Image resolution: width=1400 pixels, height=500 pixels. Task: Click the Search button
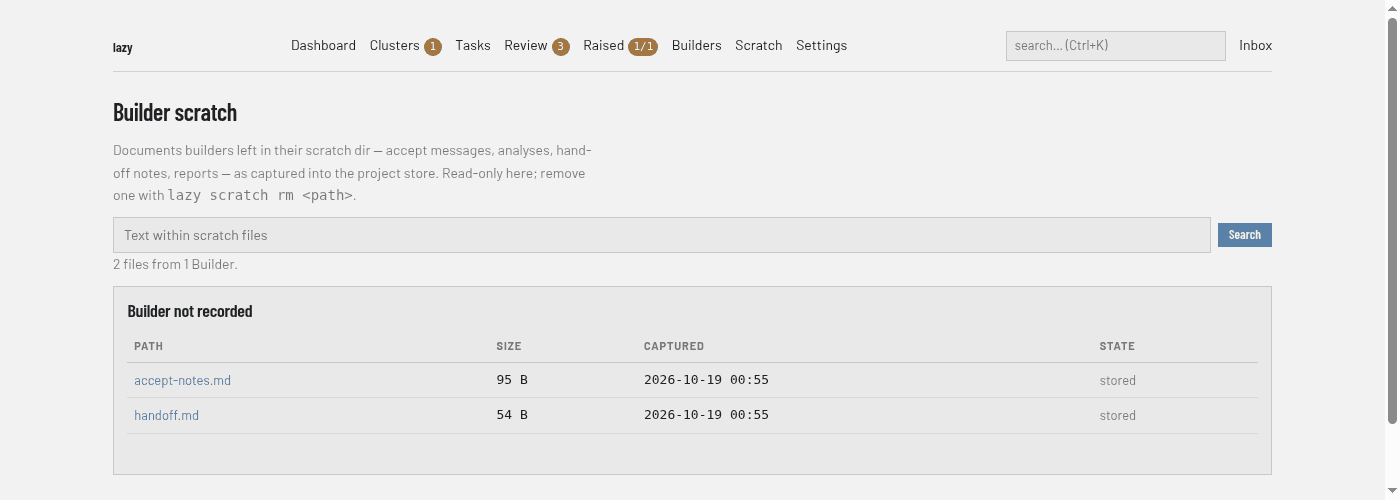(x=1245, y=235)
